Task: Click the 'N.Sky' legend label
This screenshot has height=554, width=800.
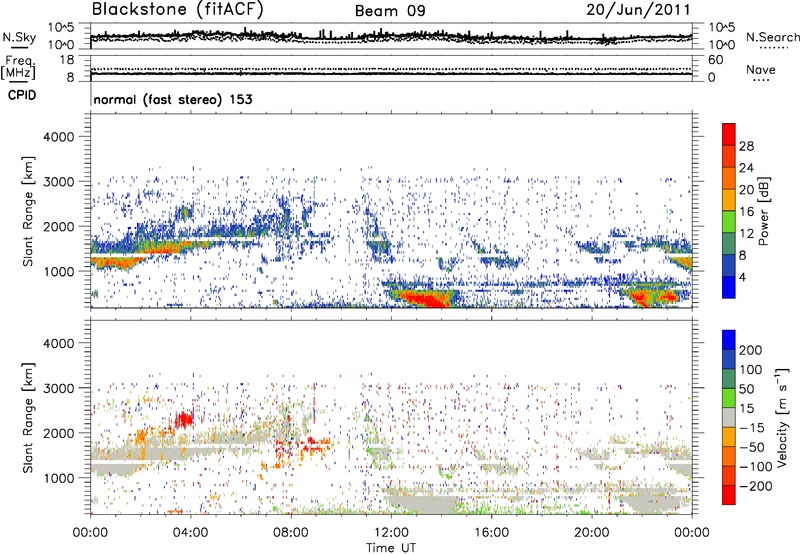Action: (19, 37)
